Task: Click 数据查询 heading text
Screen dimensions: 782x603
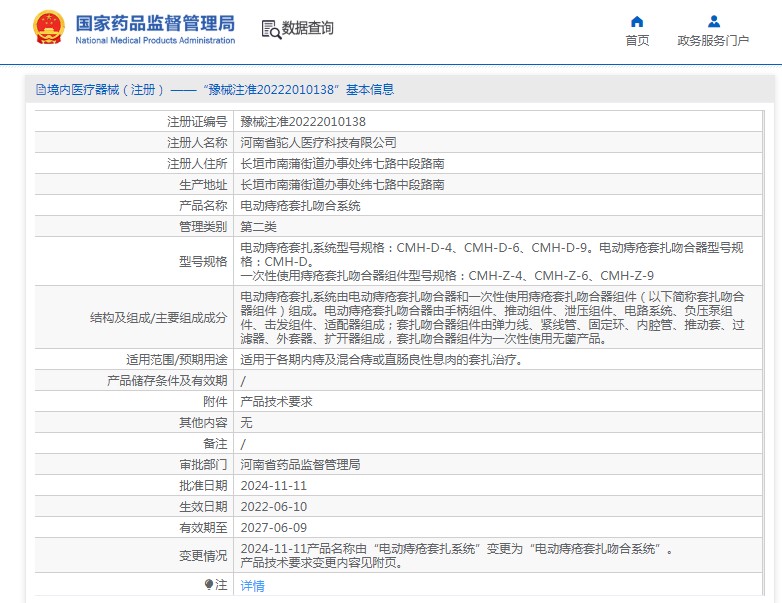Action: coord(308,28)
